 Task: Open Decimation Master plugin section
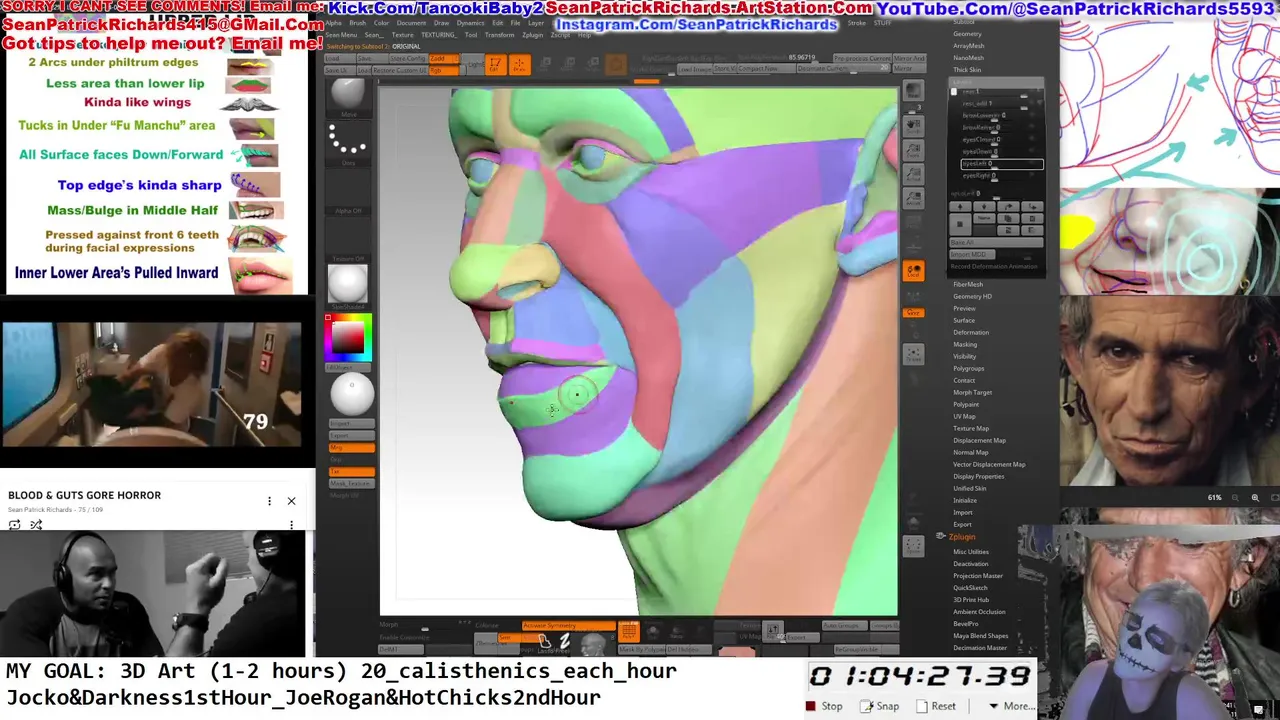[x=980, y=648]
